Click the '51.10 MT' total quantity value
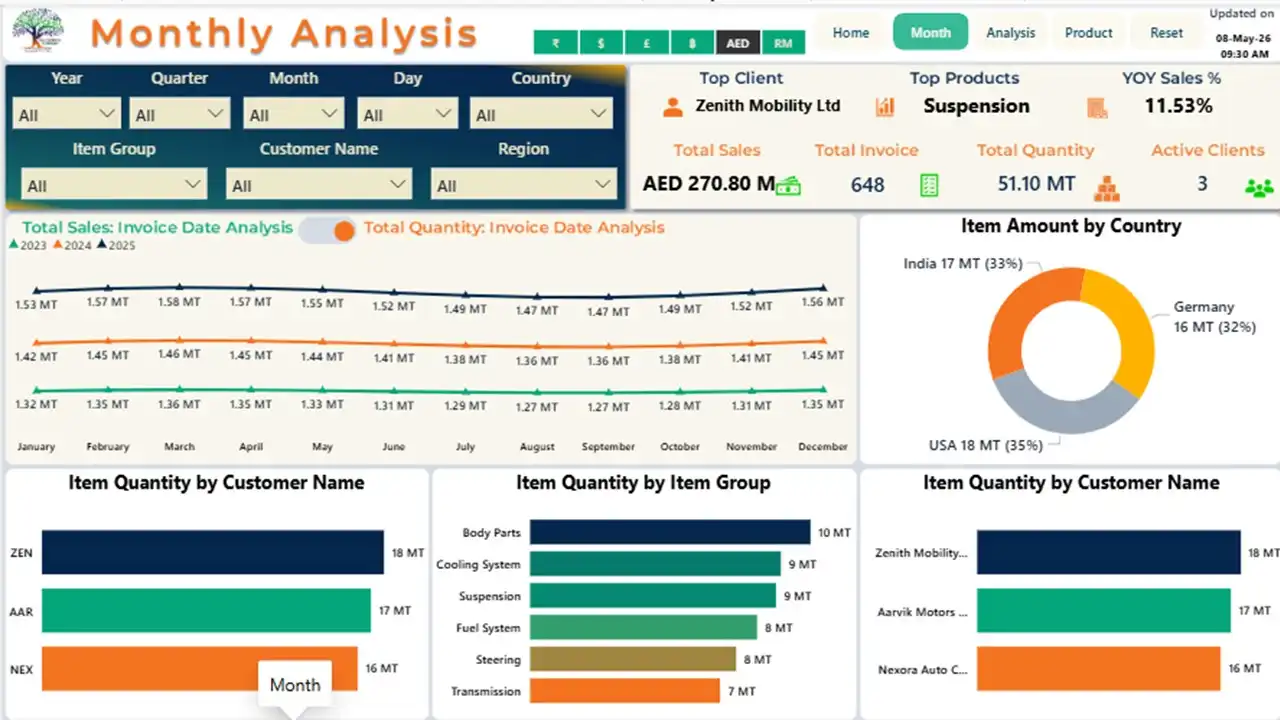This screenshot has height=720, width=1280. tap(1037, 184)
